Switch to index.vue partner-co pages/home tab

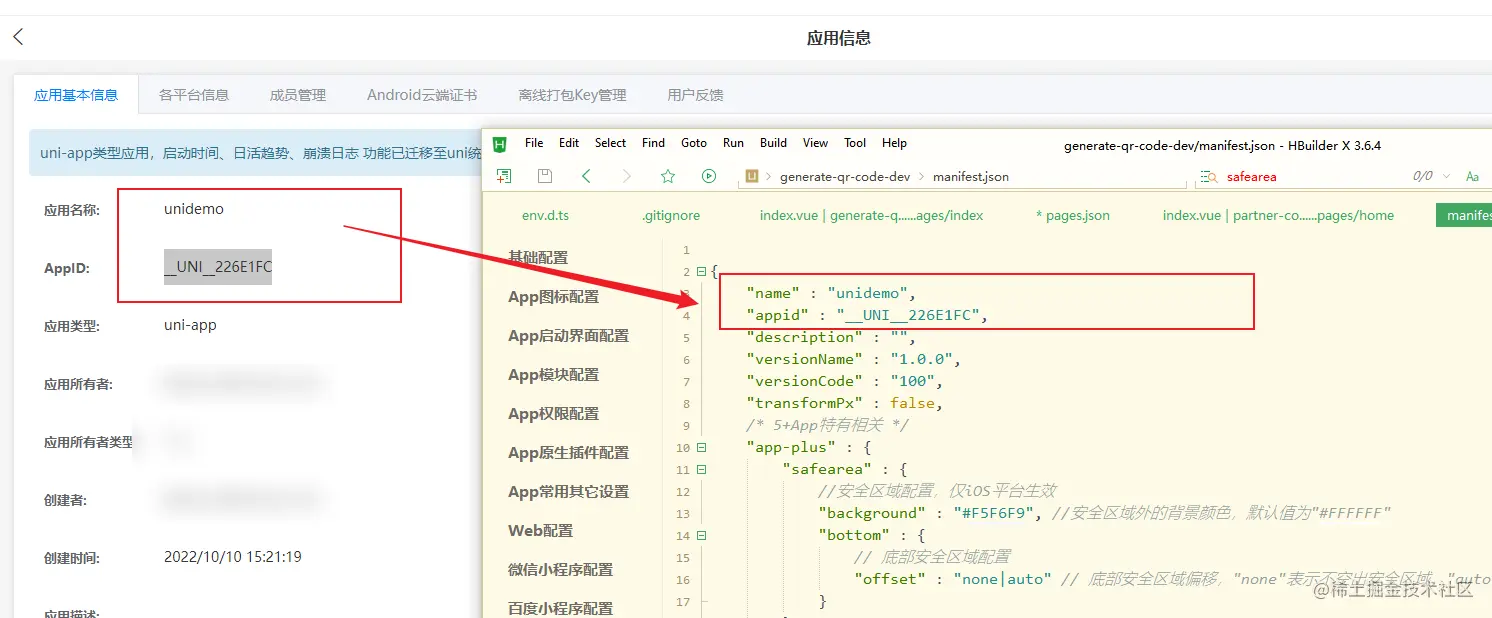(1278, 215)
